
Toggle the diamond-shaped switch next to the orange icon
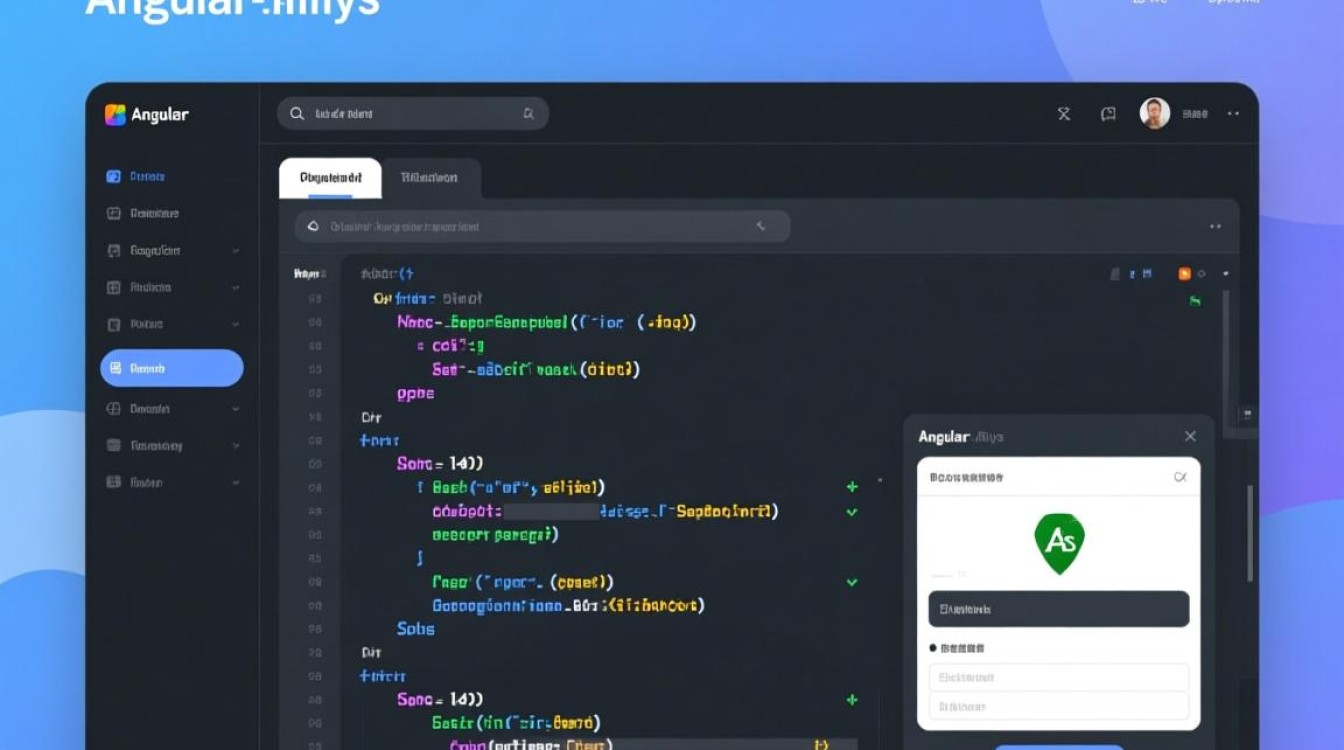click(1203, 271)
